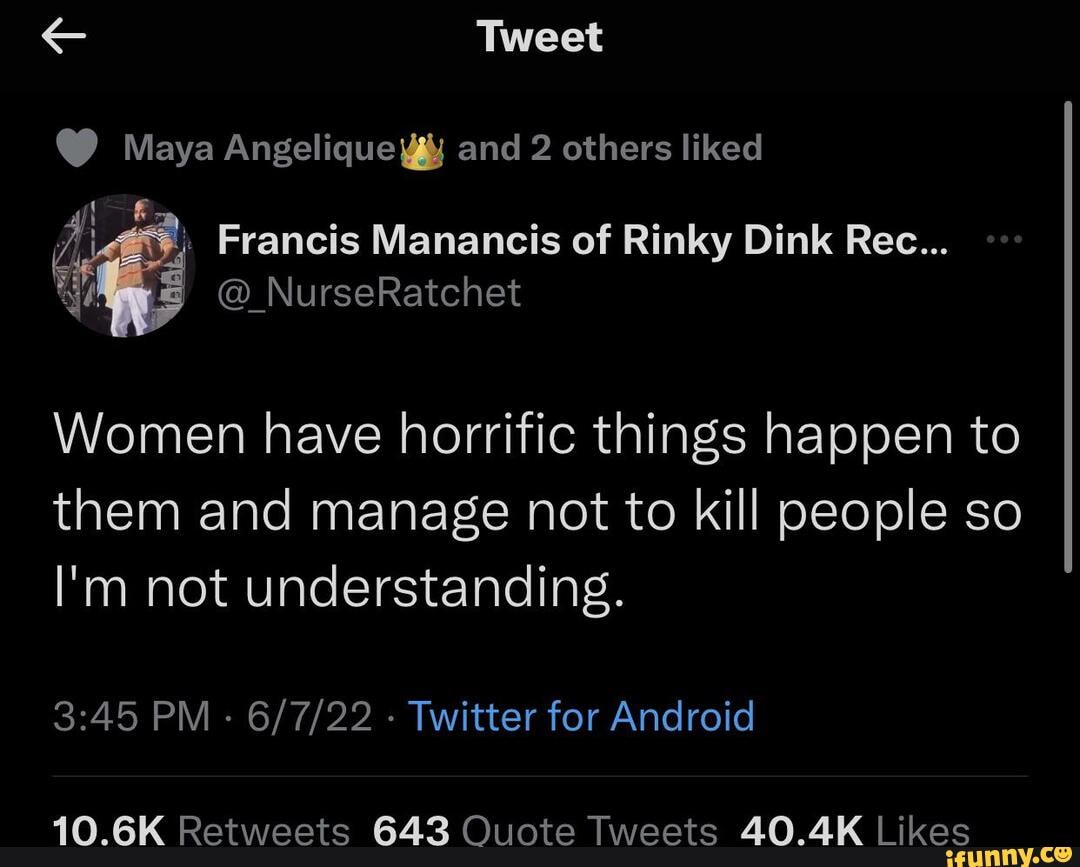The height and width of the screenshot is (867, 1080).
Task: Open Francis Manancis display name profile
Action: [x=584, y=240]
